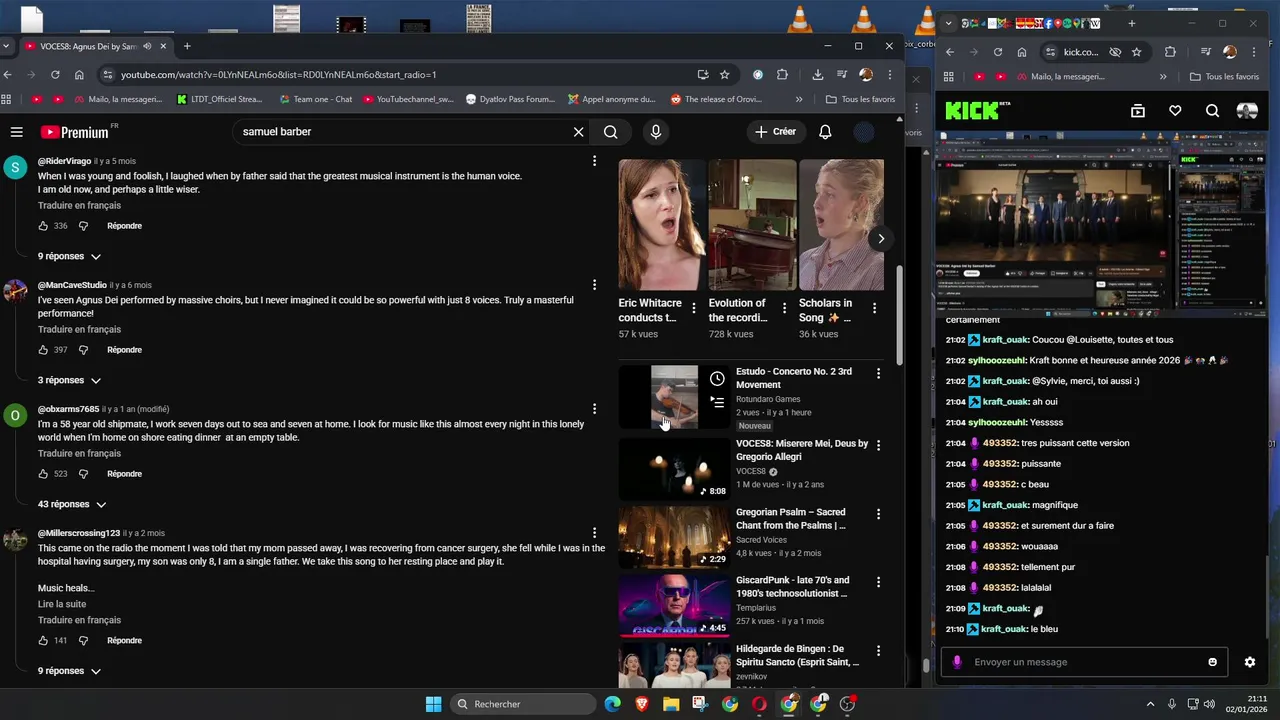Open Windows Start menu

[x=433, y=704]
